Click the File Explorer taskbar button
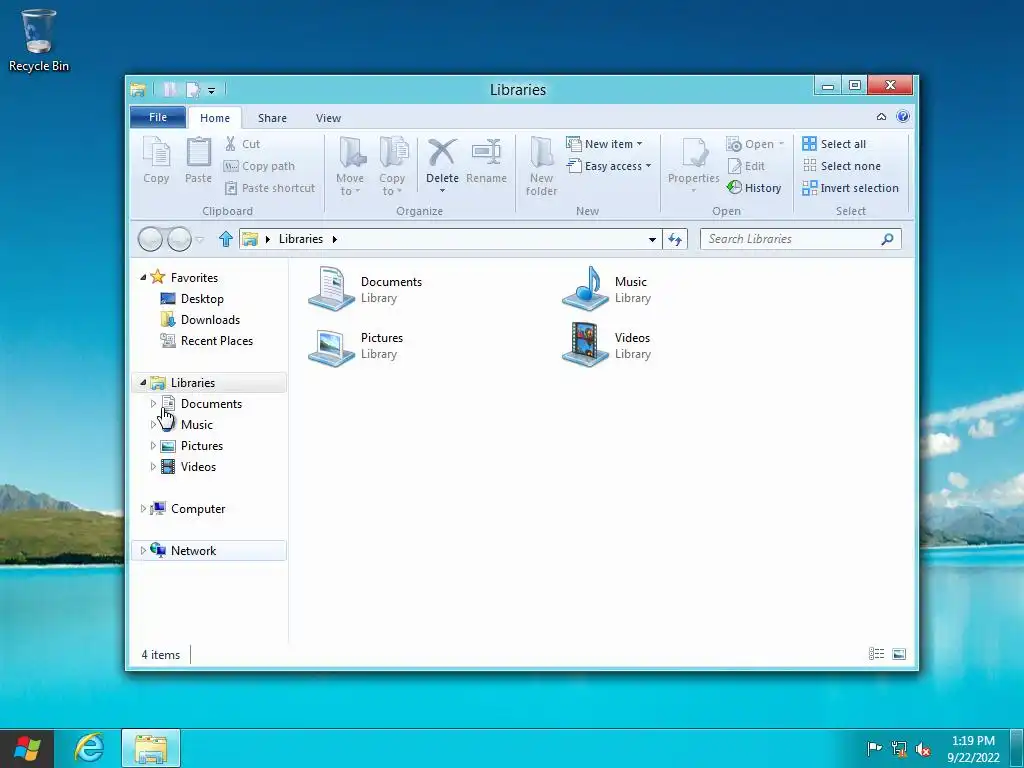This screenshot has width=1024, height=768. [x=151, y=748]
